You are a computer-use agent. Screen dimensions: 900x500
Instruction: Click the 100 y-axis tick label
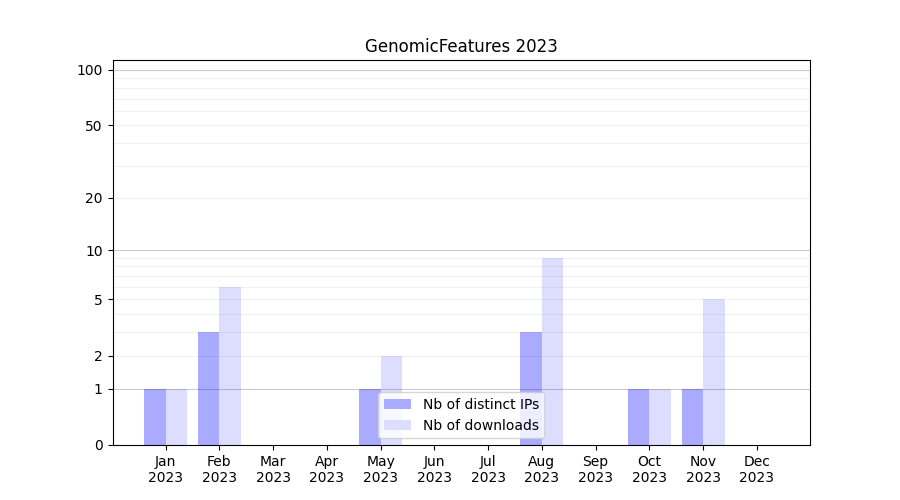(x=90, y=70)
